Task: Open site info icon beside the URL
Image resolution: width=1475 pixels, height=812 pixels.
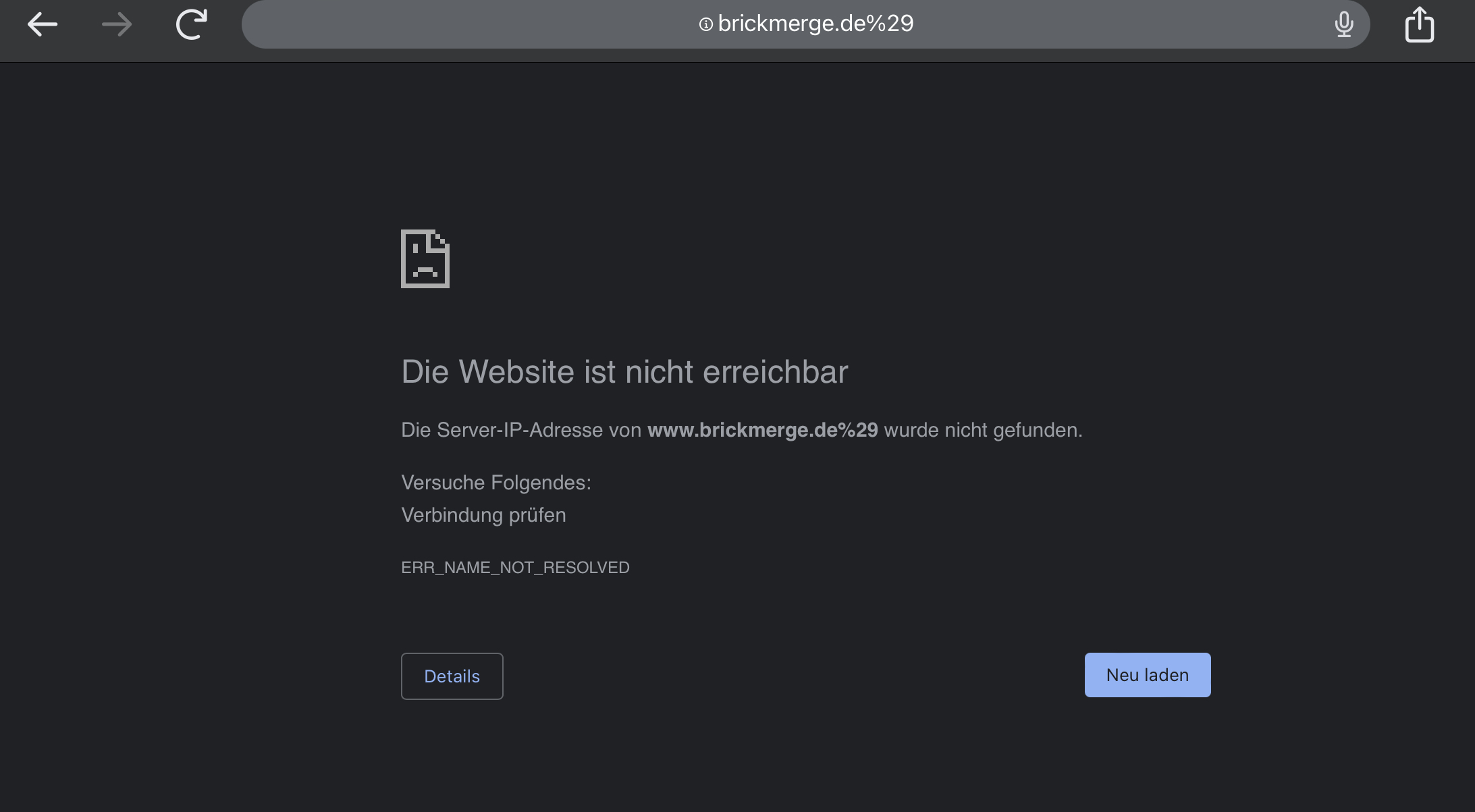Action: (x=705, y=24)
